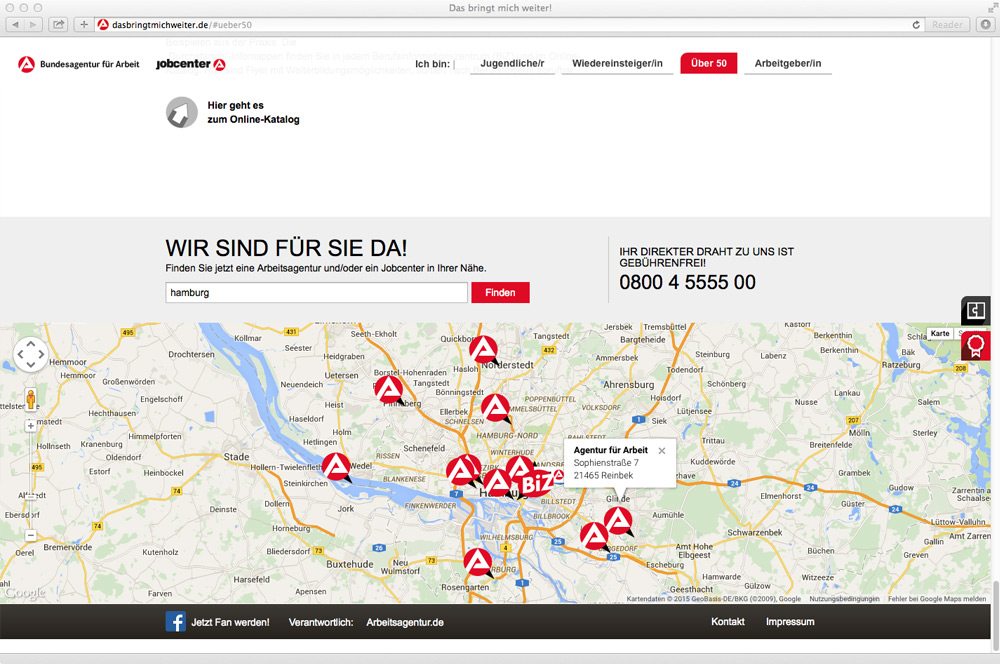Open the Arbeitgeber/in tab
Screen dimensions: 1000x664
pyautogui.click(x=787, y=64)
